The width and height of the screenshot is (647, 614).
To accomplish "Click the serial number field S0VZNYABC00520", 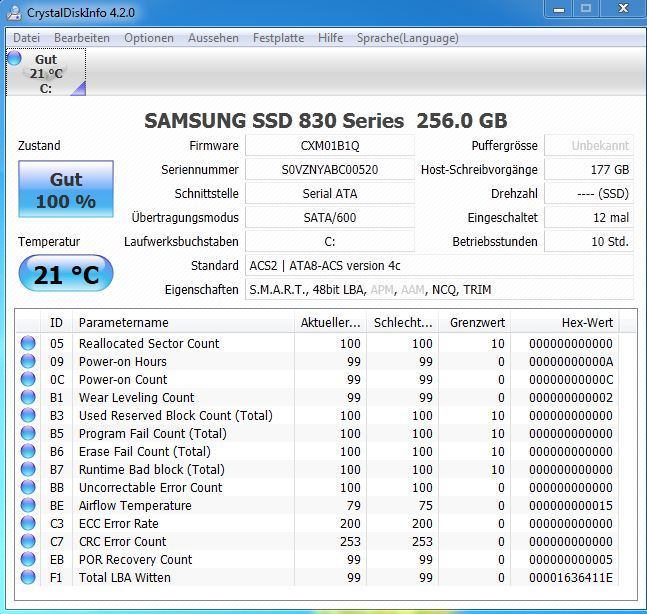I will tap(330, 170).
